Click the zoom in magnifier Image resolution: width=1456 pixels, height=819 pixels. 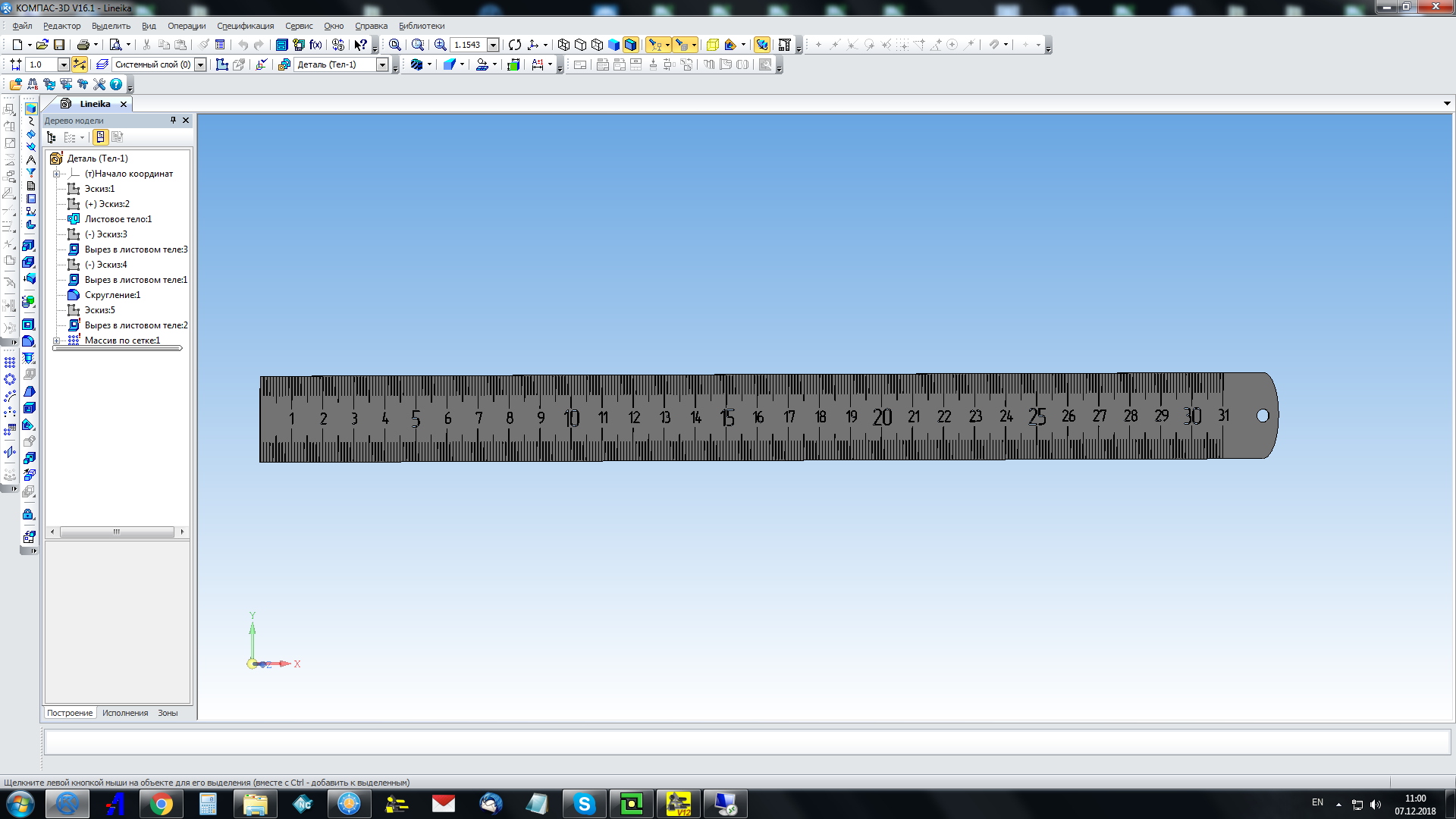pyautogui.click(x=441, y=45)
